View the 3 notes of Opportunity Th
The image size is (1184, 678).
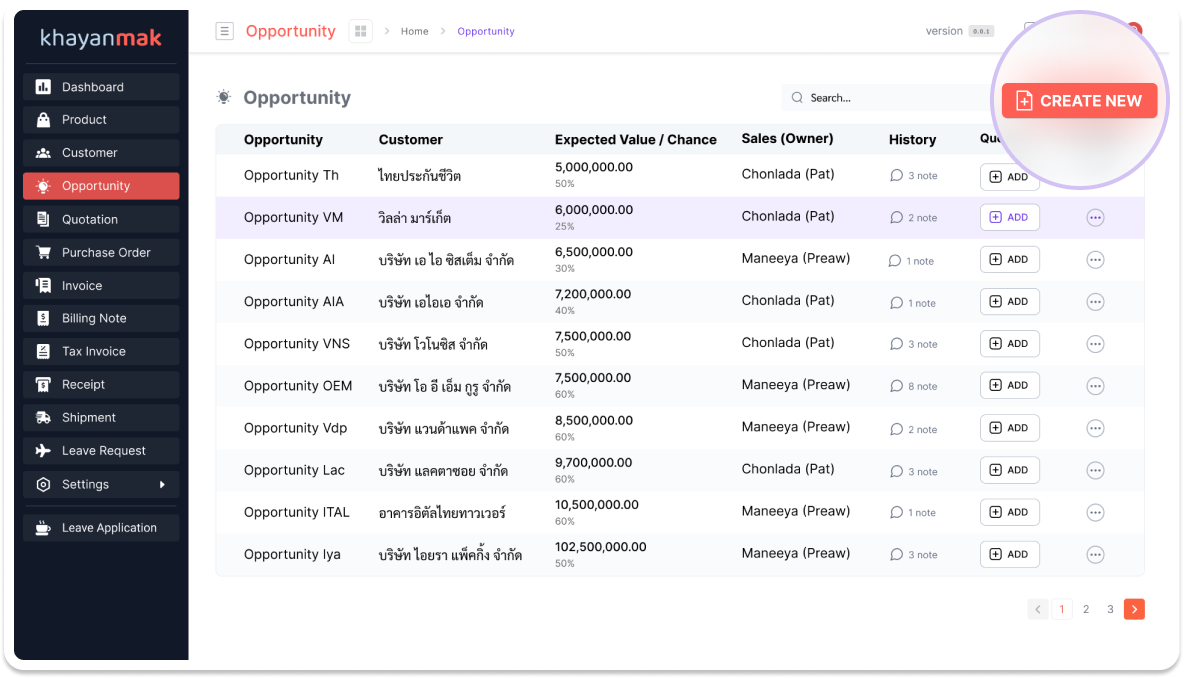[913, 175]
